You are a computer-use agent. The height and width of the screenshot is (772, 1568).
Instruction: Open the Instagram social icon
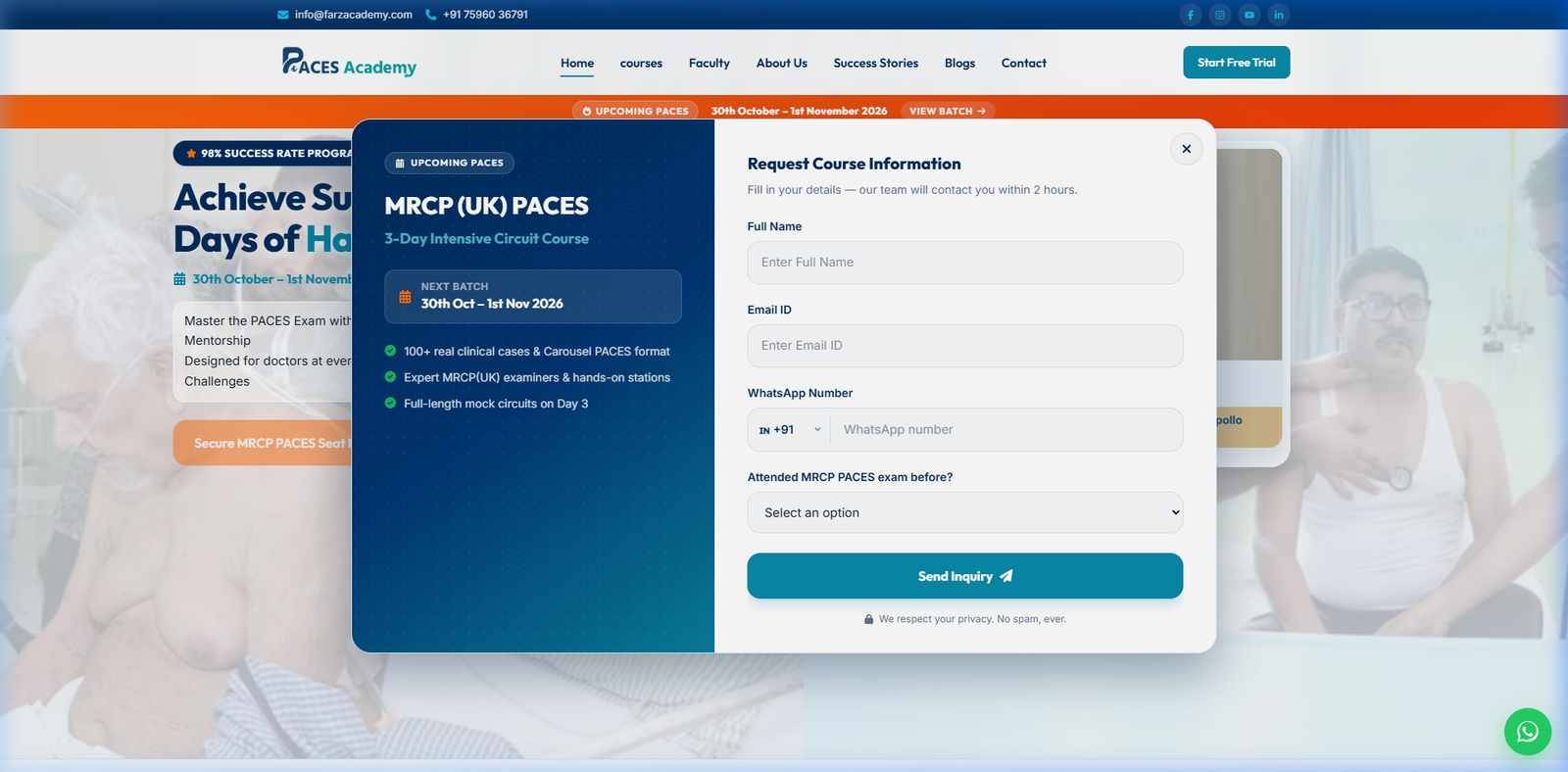(1220, 15)
